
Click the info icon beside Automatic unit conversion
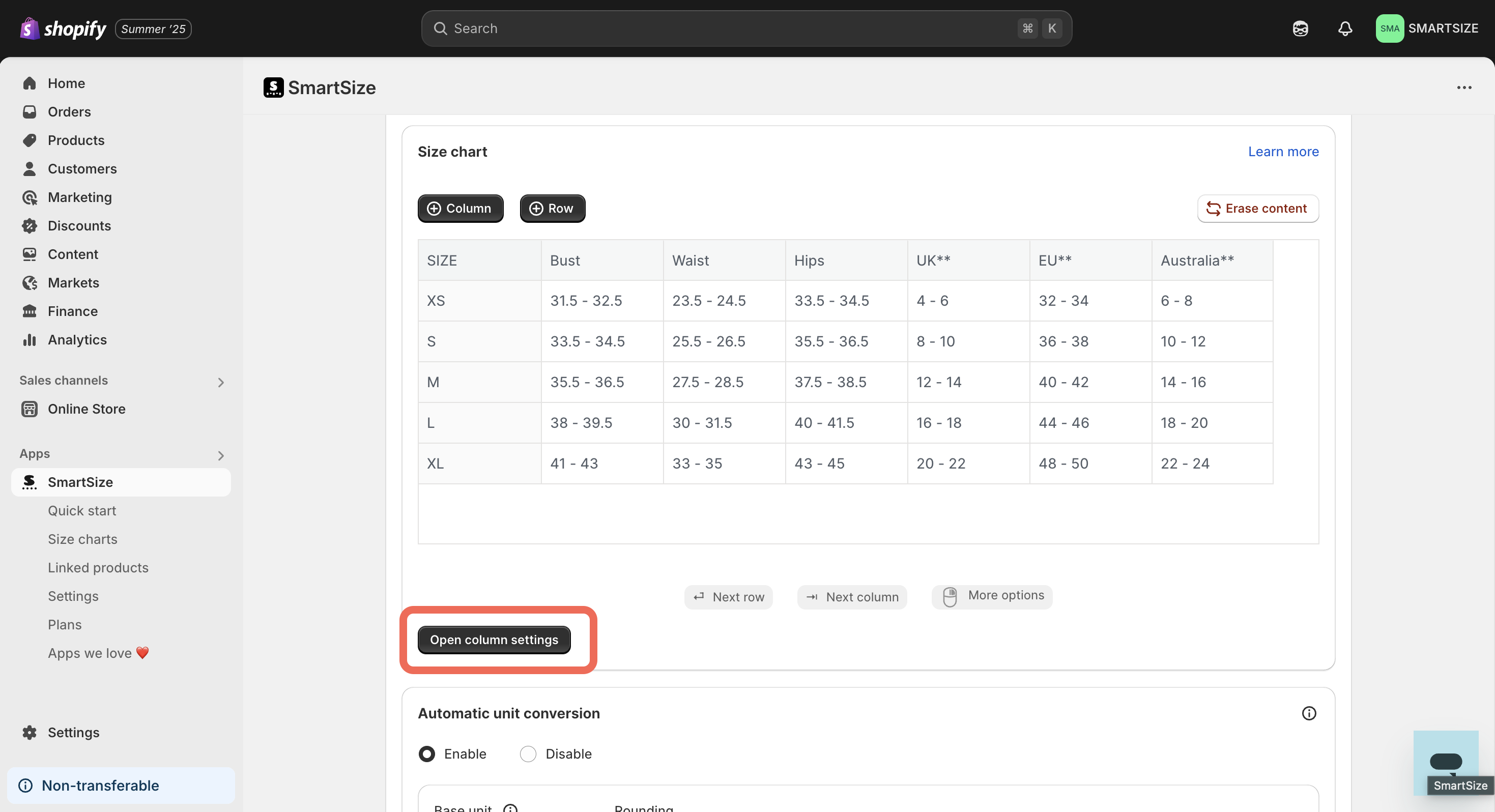(x=1309, y=713)
